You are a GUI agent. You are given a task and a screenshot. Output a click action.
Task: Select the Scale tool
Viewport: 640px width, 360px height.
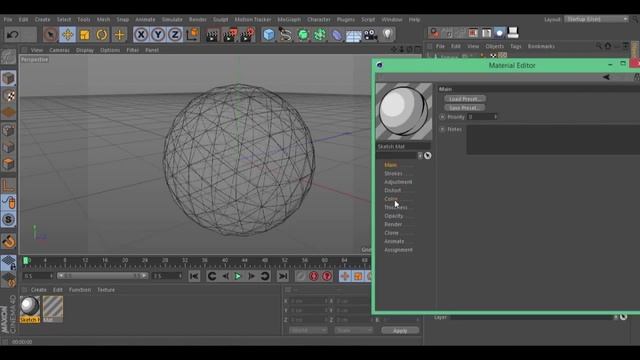click(85, 35)
